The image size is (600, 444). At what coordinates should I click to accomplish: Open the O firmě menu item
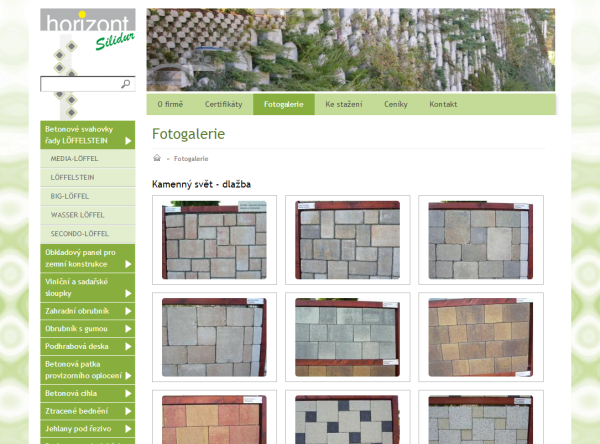pos(170,104)
